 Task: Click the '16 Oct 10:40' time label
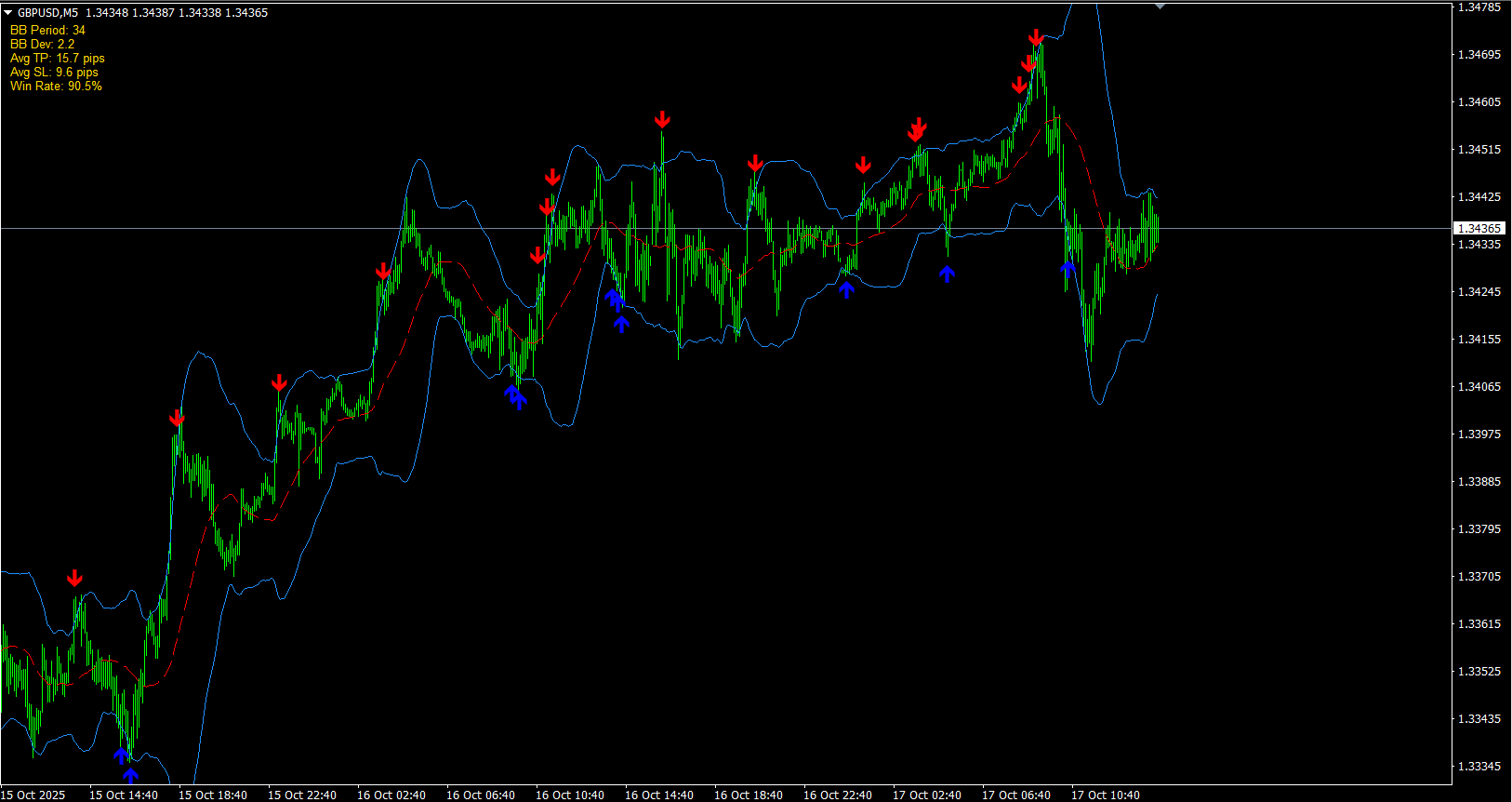tap(570, 795)
